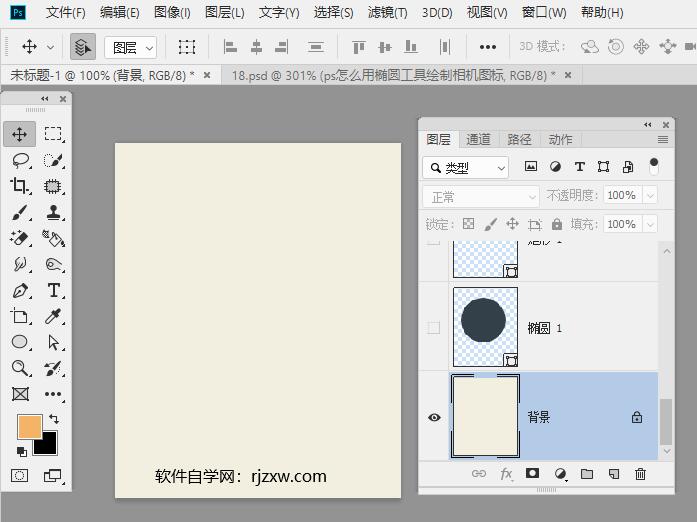The width and height of the screenshot is (697, 522).
Task: Expand the 不透明度 100% dropdown arrow
Action: pyautogui.click(x=650, y=196)
